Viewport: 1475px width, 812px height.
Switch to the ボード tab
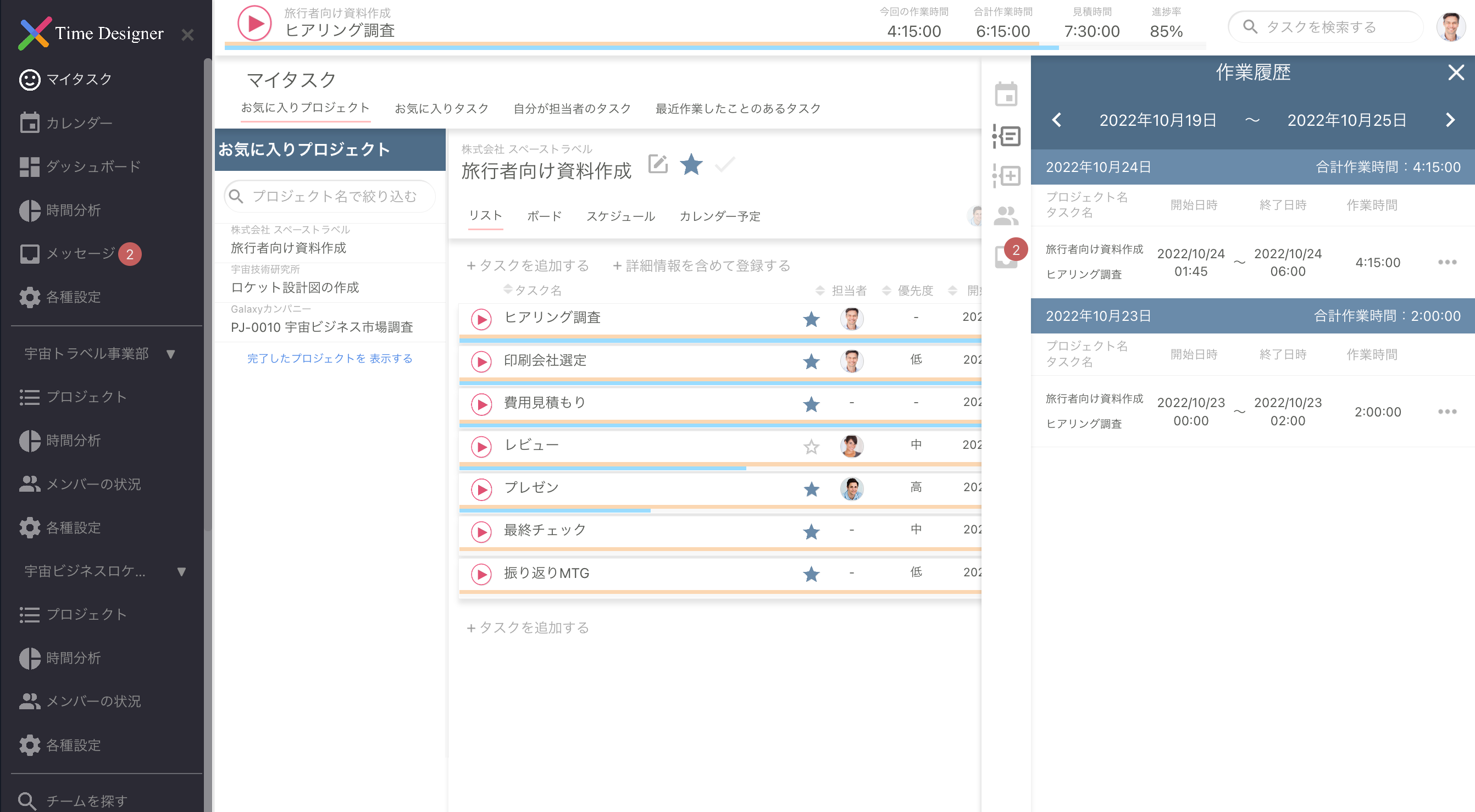(x=544, y=216)
